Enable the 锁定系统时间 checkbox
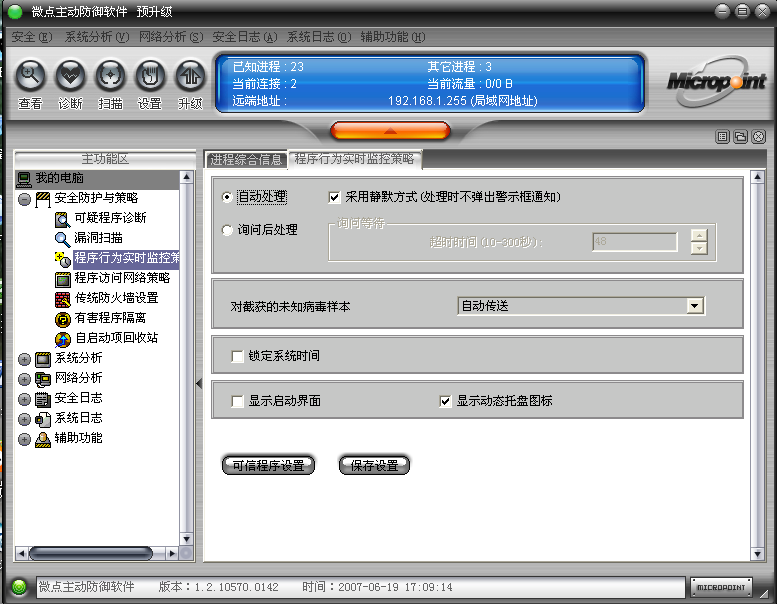Image resolution: width=777 pixels, height=604 pixels. click(x=238, y=356)
